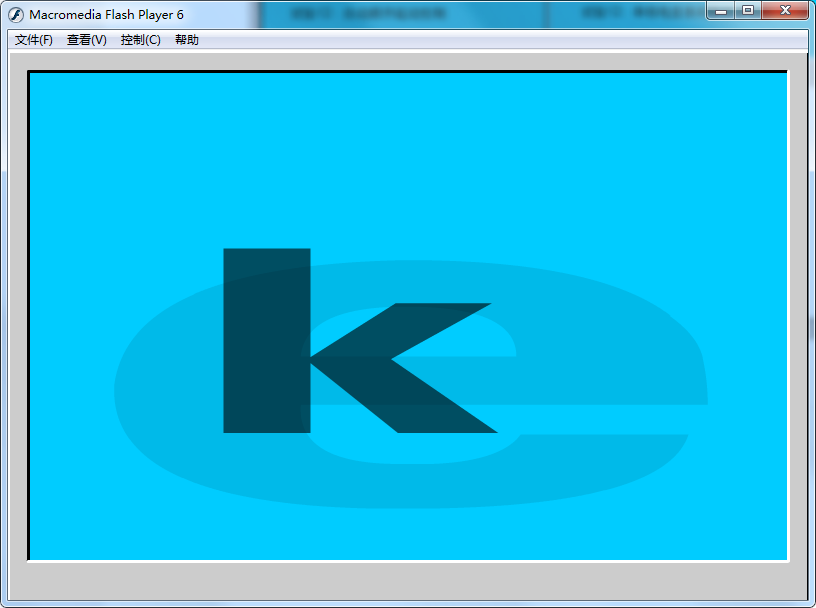Minimize the Flash Player window
Screen dimensions: 816x608
point(721,10)
